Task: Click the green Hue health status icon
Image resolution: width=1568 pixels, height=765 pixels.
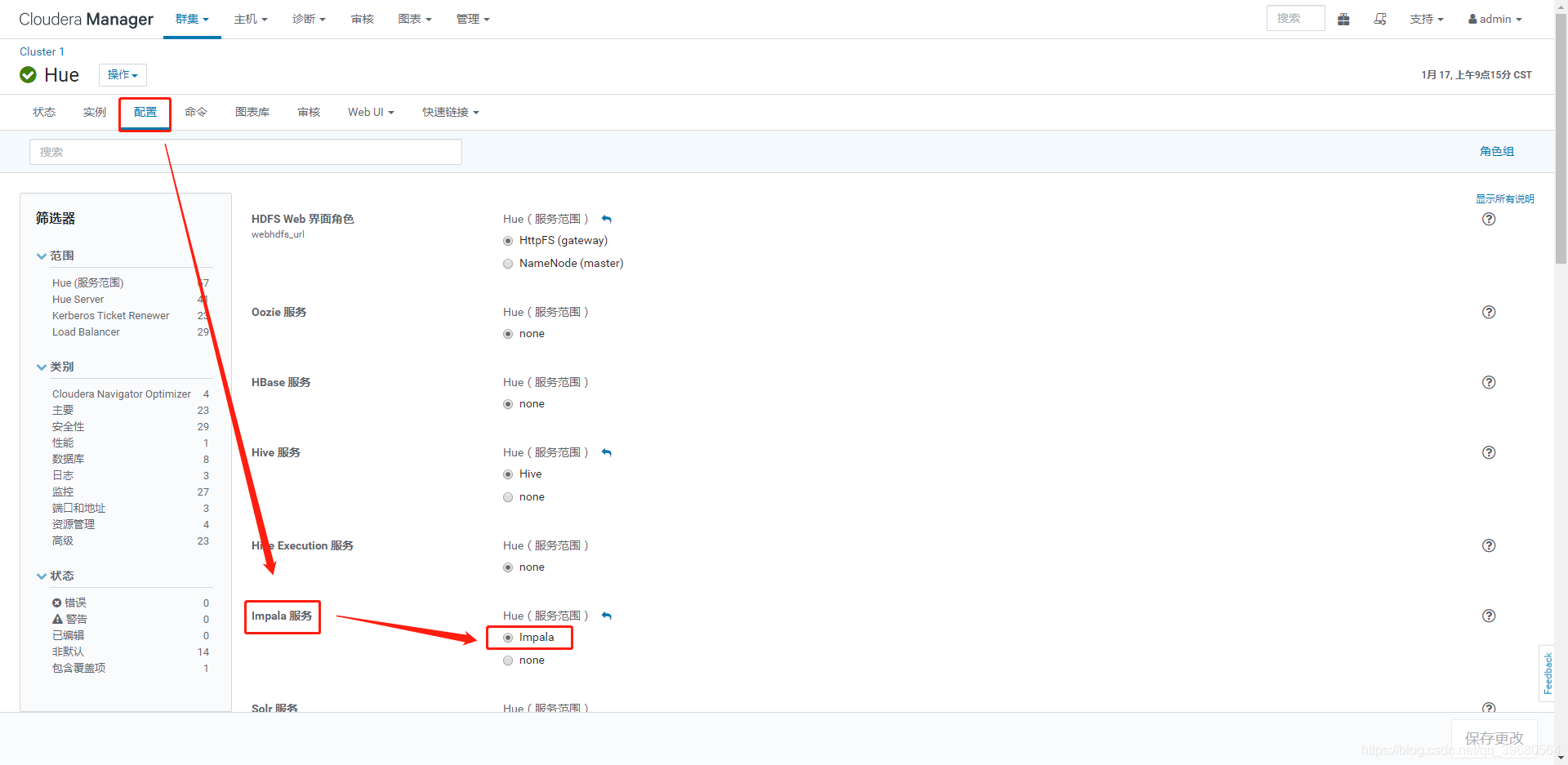Action: click(x=28, y=75)
